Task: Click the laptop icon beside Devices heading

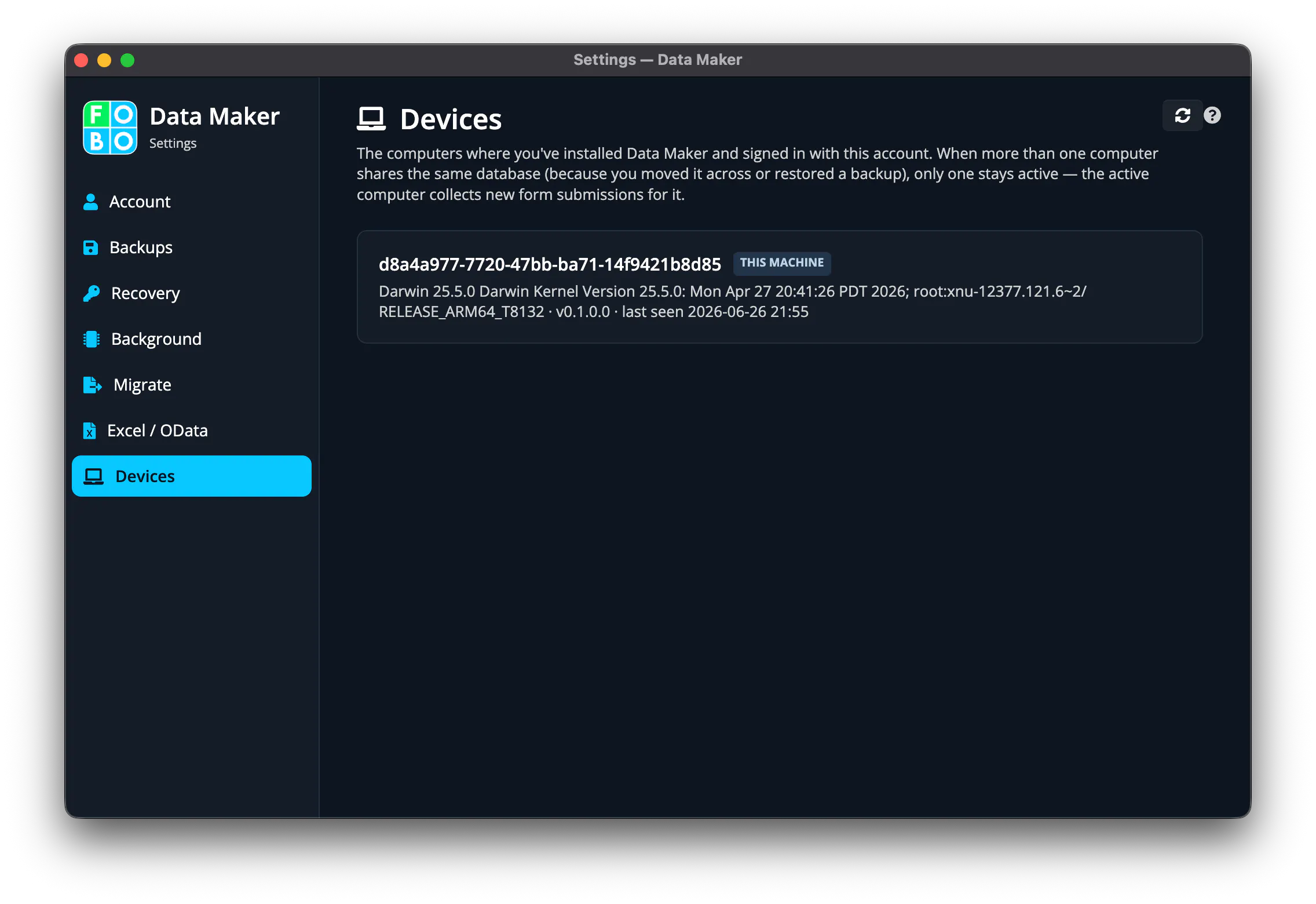Action: tap(371, 119)
